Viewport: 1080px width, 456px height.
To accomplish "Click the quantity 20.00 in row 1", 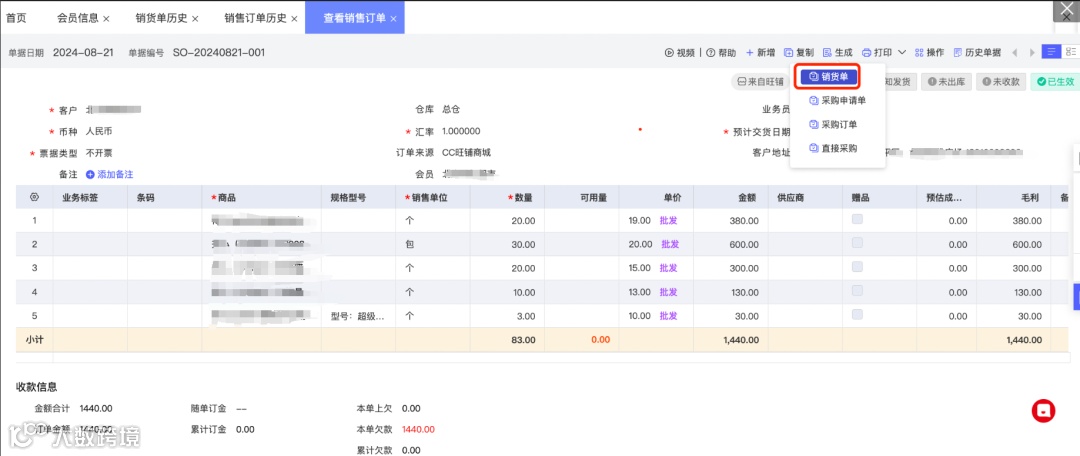I will [x=523, y=220].
